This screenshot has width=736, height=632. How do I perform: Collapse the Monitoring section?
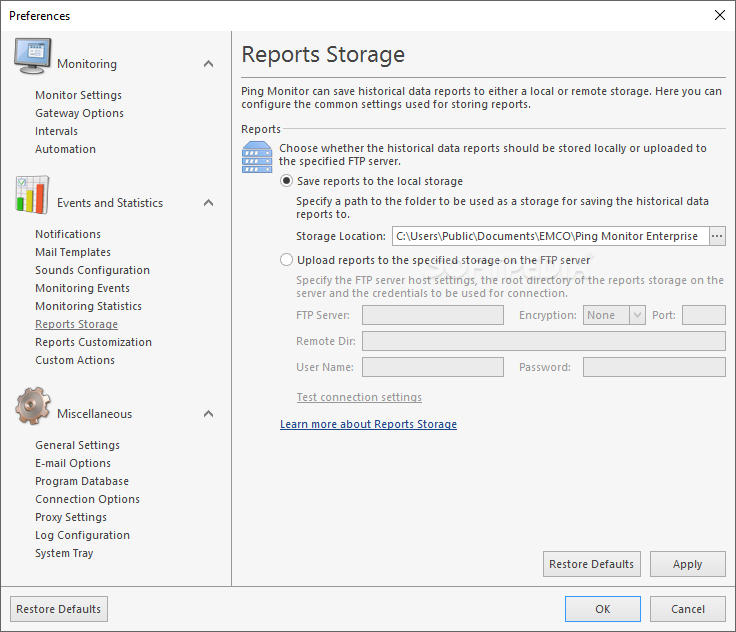[x=208, y=64]
